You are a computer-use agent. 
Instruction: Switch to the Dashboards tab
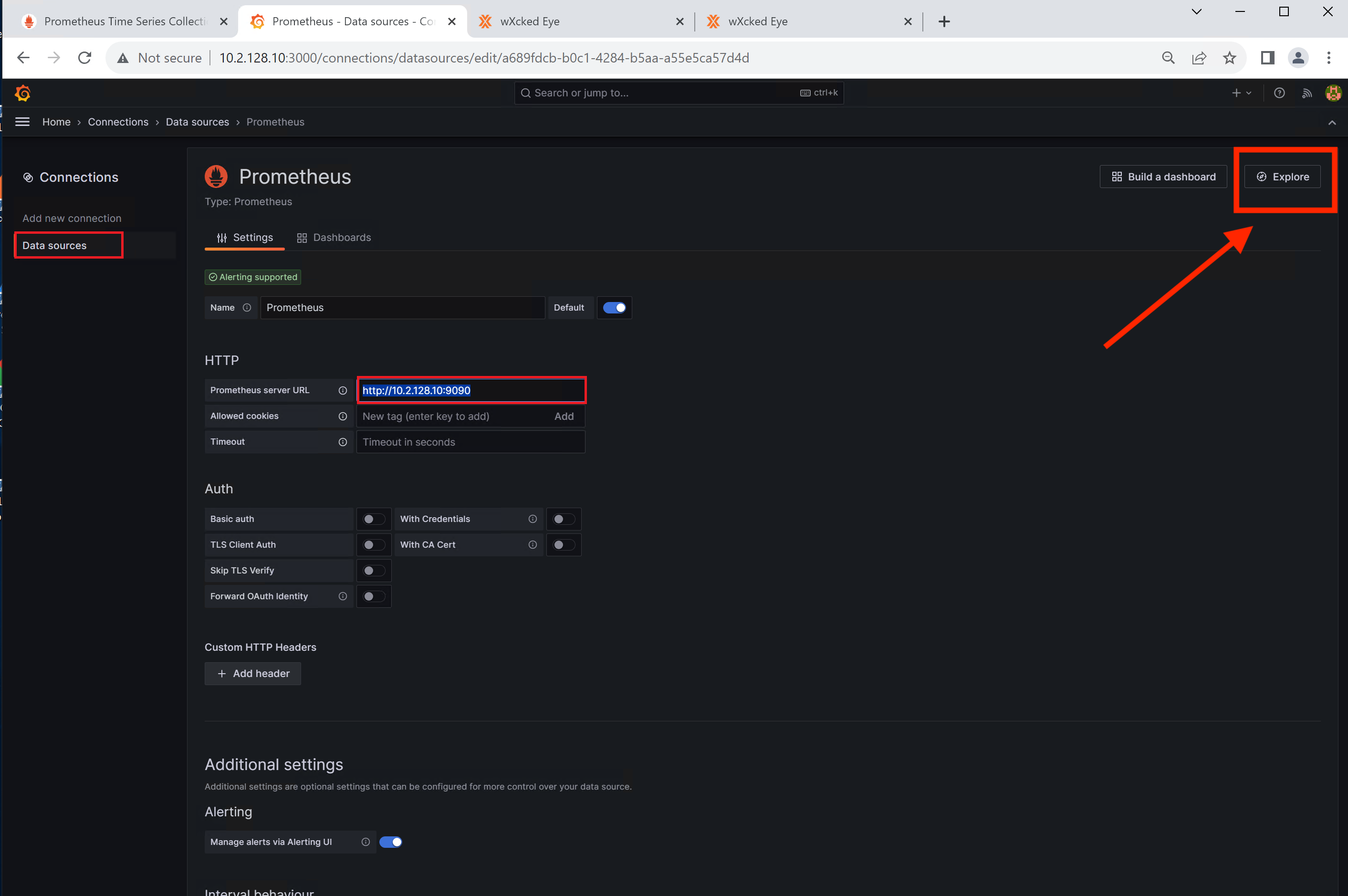click(334, 238)
